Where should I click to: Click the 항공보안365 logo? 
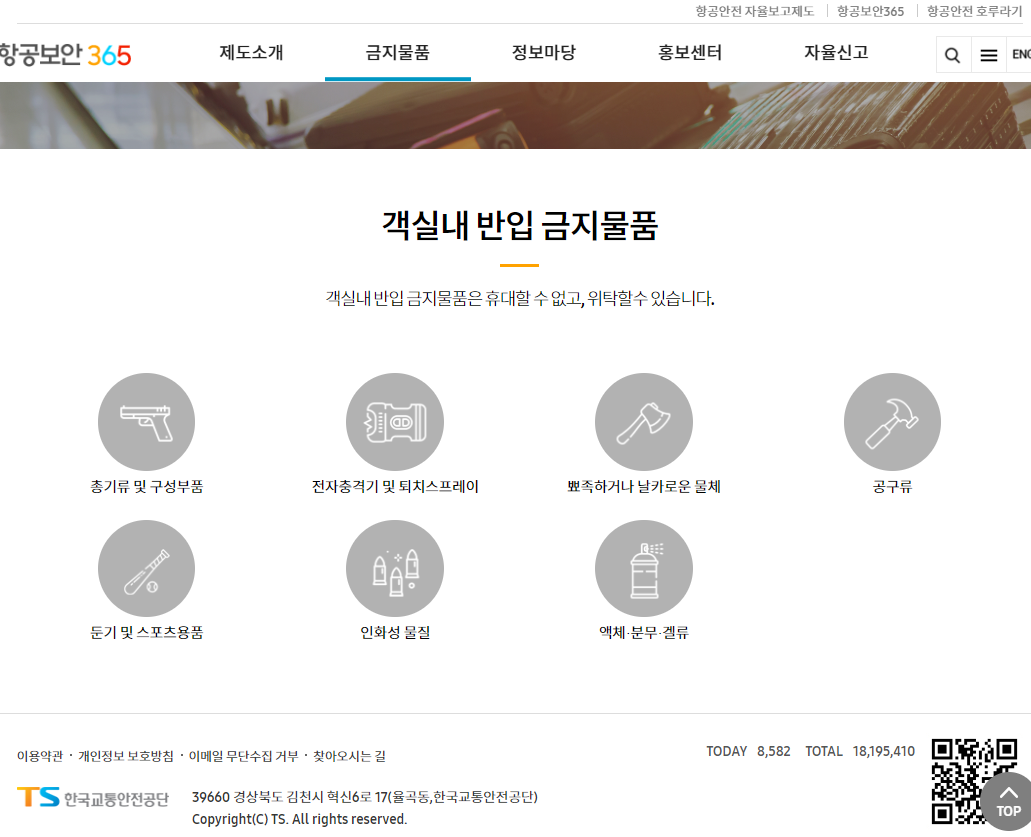click(63, 55)
